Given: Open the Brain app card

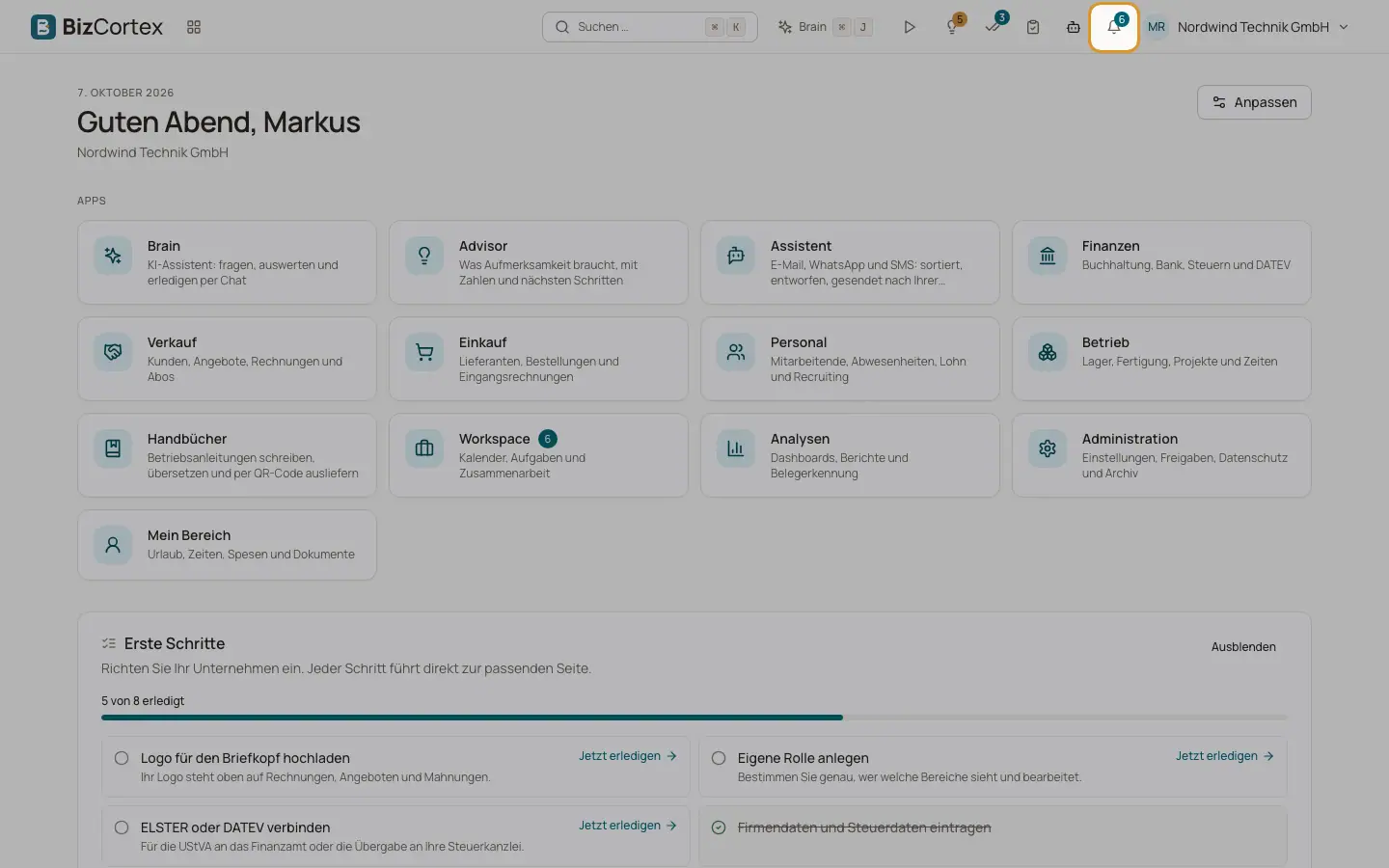Looking at the screenshot, I should tap(227, 262).
